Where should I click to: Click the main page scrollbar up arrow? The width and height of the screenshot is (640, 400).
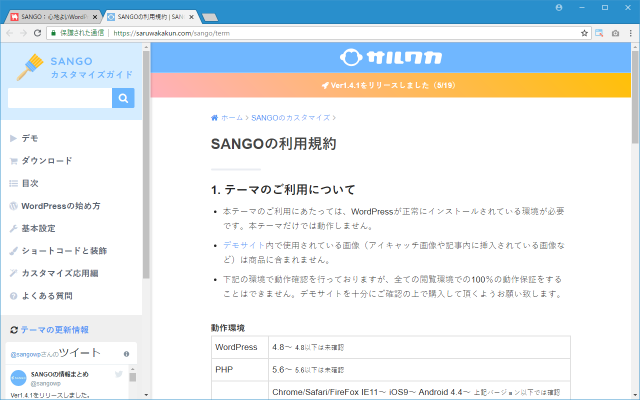(x=635, y=47)
